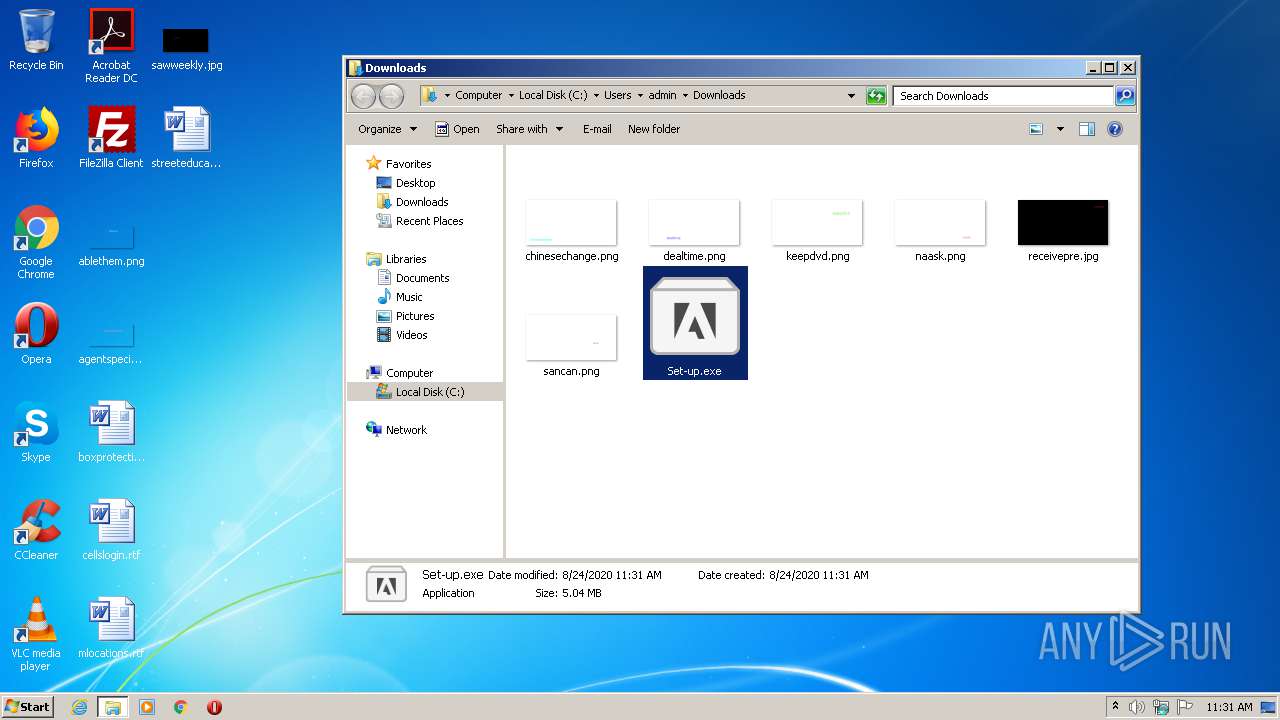Open sawweekly.jpg on the desktop
Screen dimensions: 1280x720
187,48
